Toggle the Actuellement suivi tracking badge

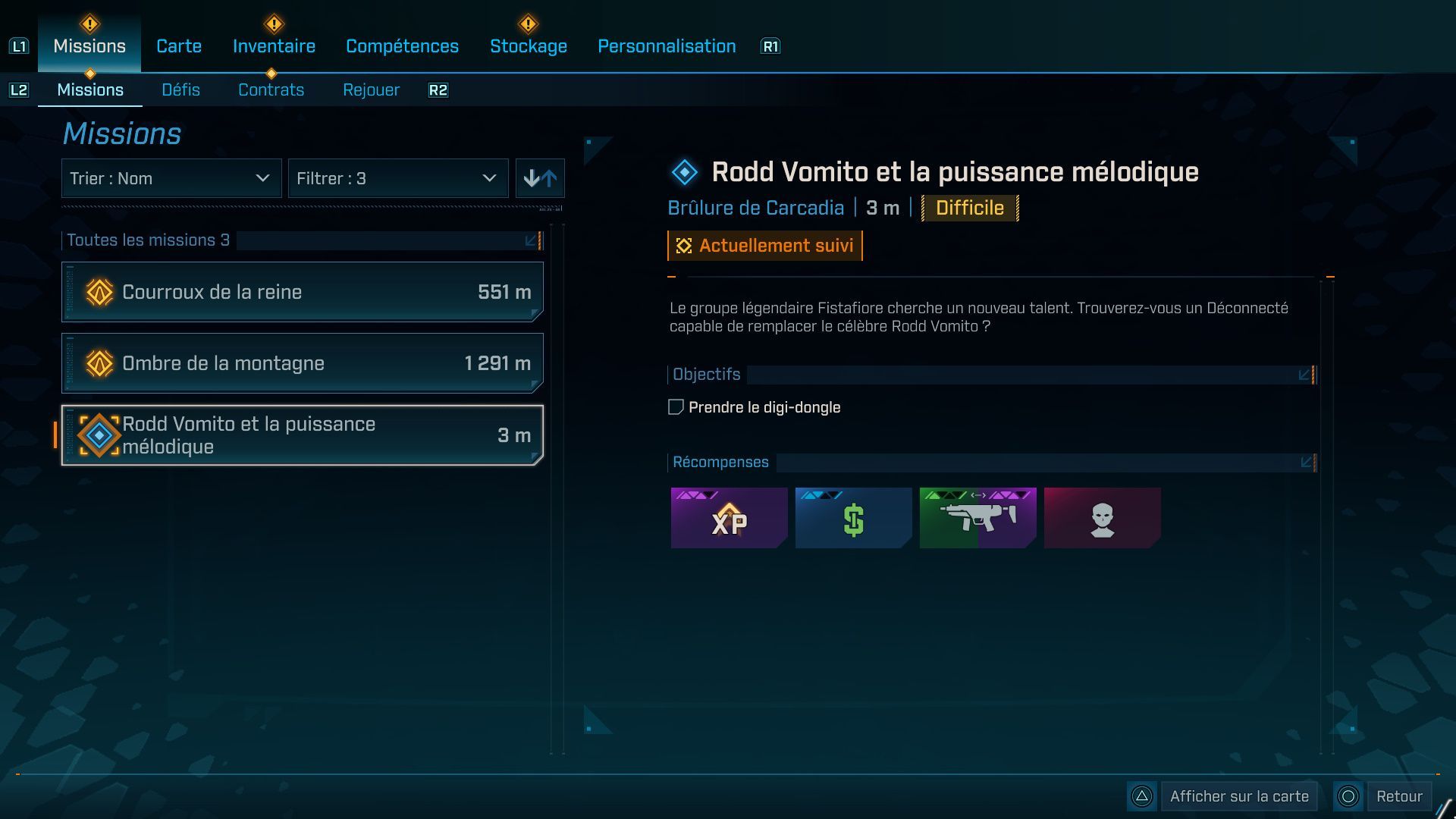764,246
